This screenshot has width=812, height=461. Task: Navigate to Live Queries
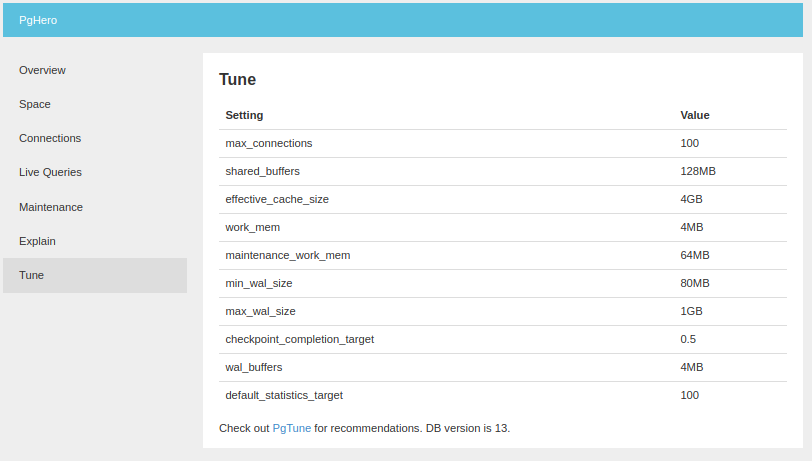(50, 172)
